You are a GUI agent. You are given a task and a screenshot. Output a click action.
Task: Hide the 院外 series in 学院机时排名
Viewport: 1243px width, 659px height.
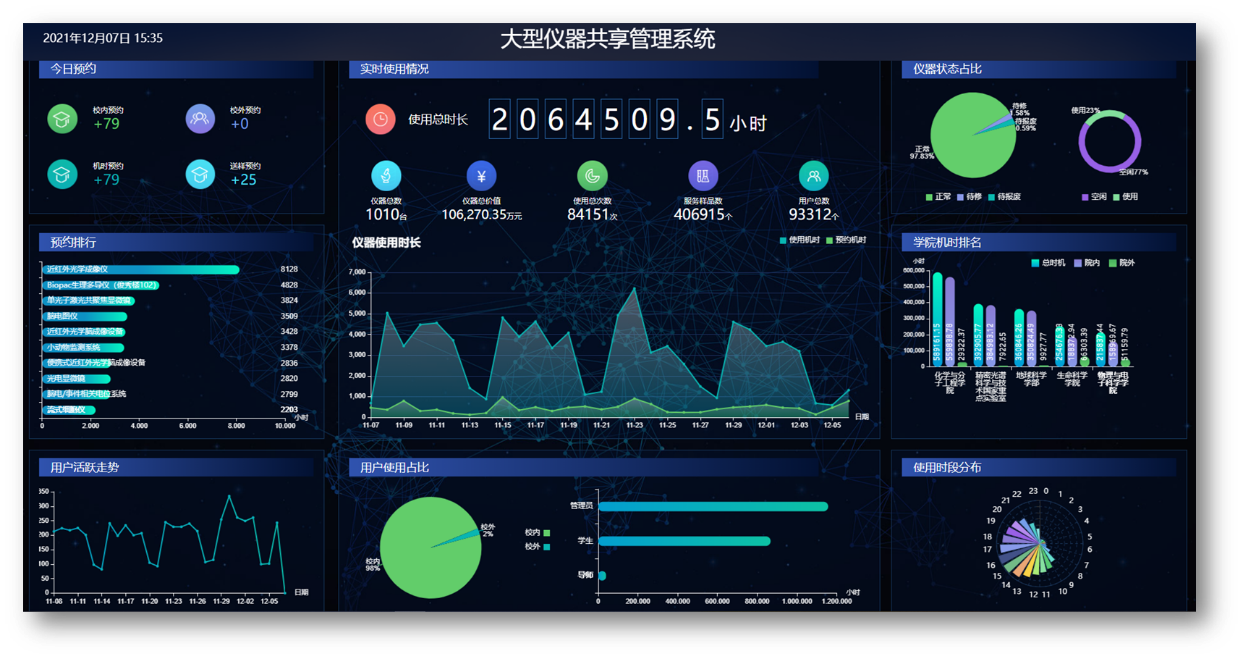pyautogui.click(x=1121, y=263)
